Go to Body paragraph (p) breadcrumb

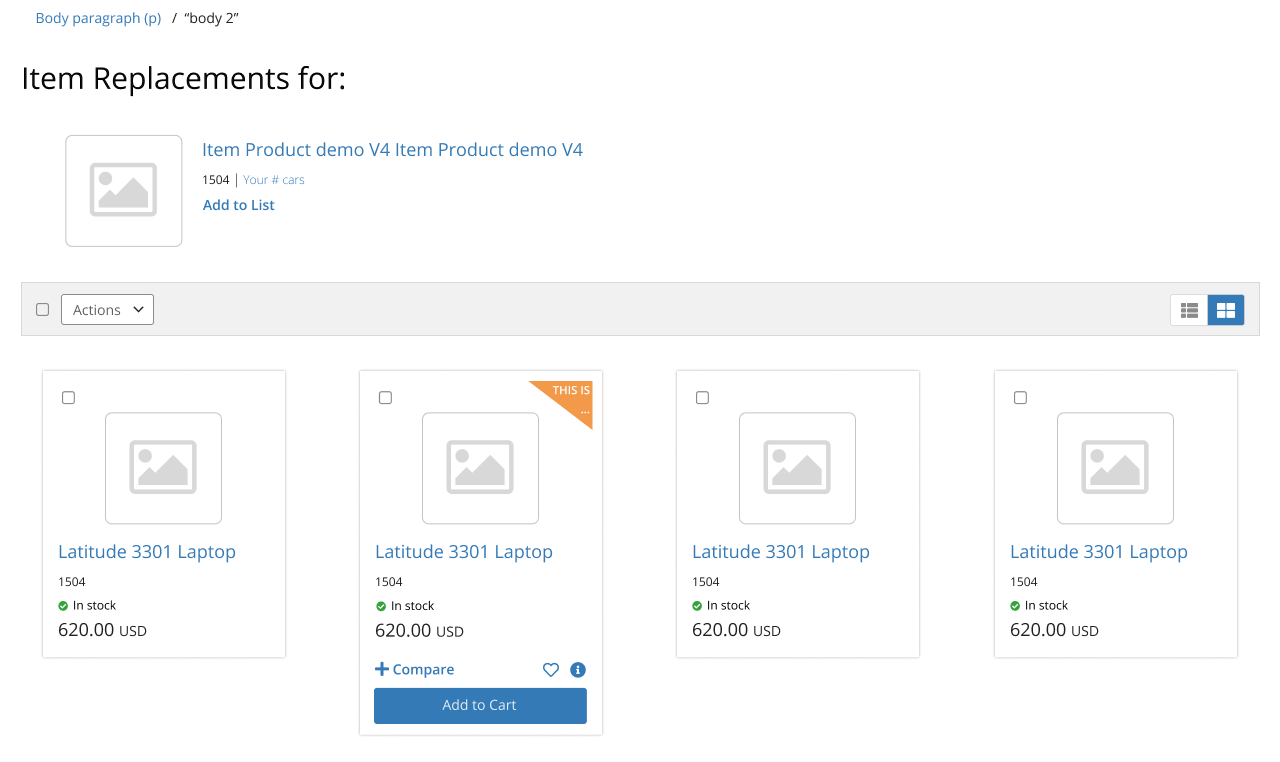(x=98, y=18)
